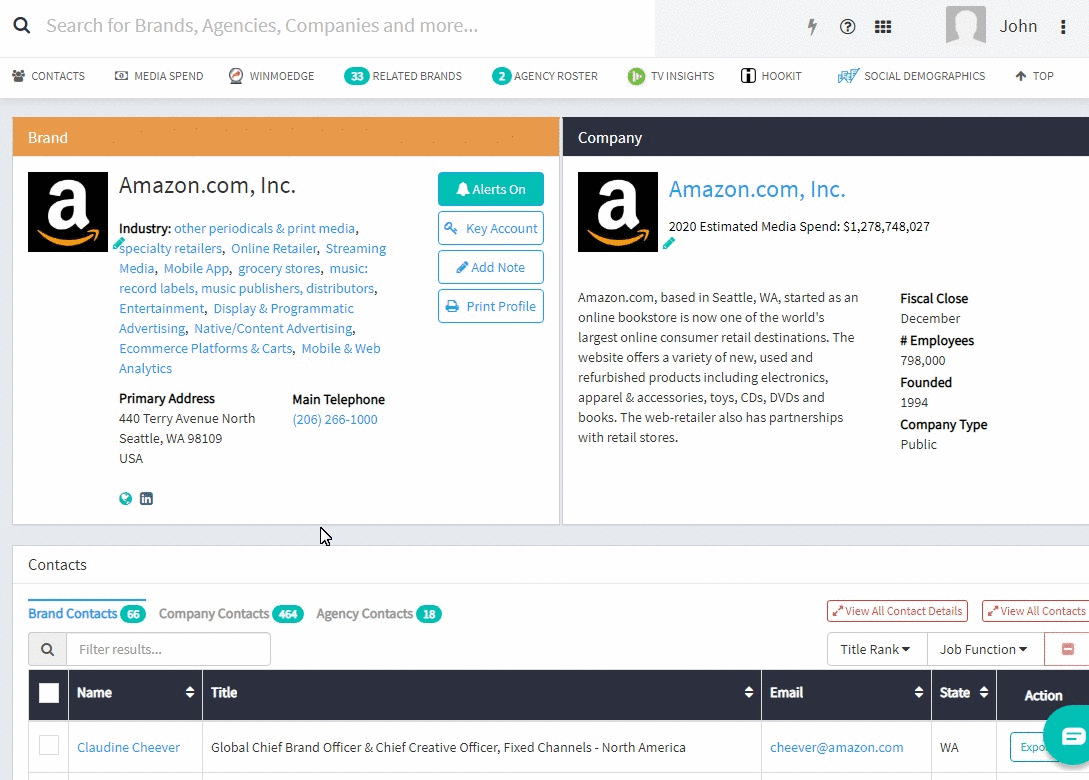This screenshot has width=1089, height=780.
Task: Click cheever@amazon.com email link
Action: [836, 747]
